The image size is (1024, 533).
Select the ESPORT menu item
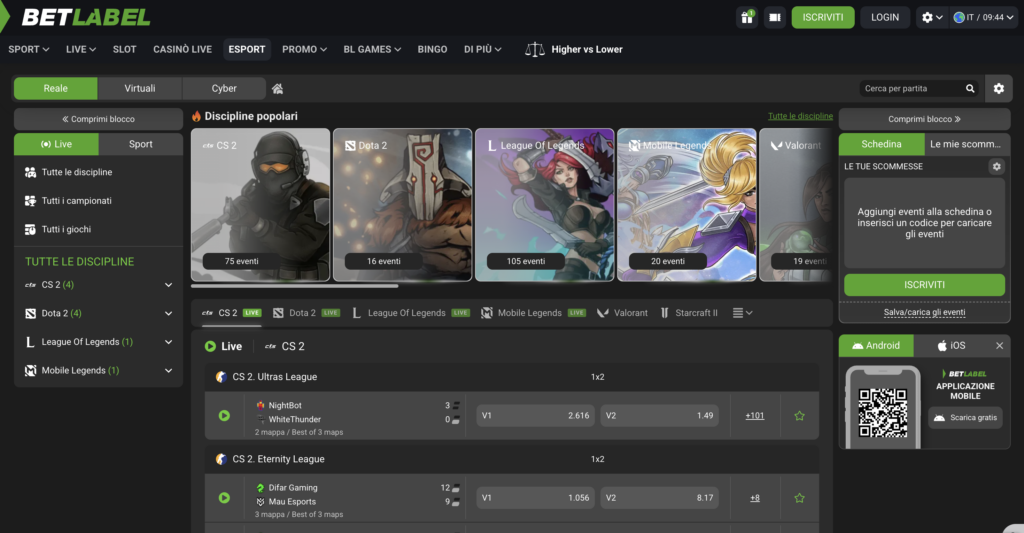(x=247, y=49)
